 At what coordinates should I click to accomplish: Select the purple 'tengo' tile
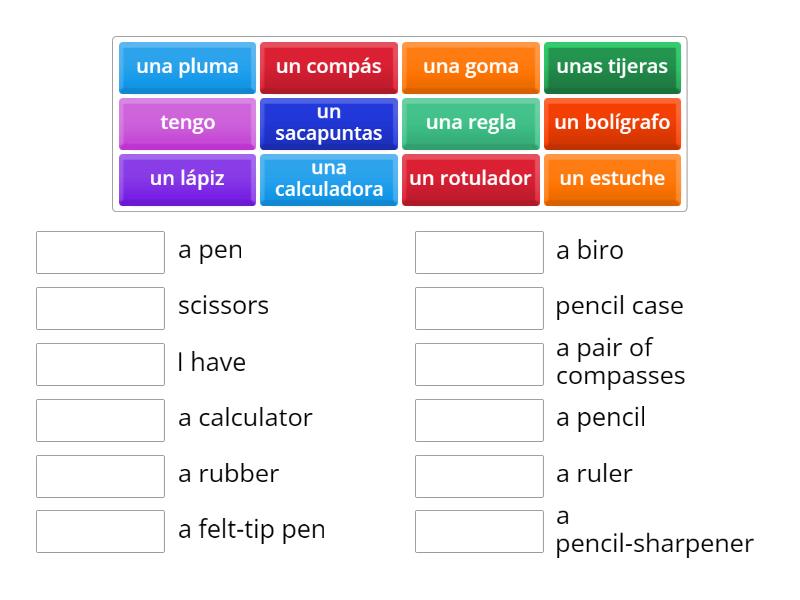186,123
